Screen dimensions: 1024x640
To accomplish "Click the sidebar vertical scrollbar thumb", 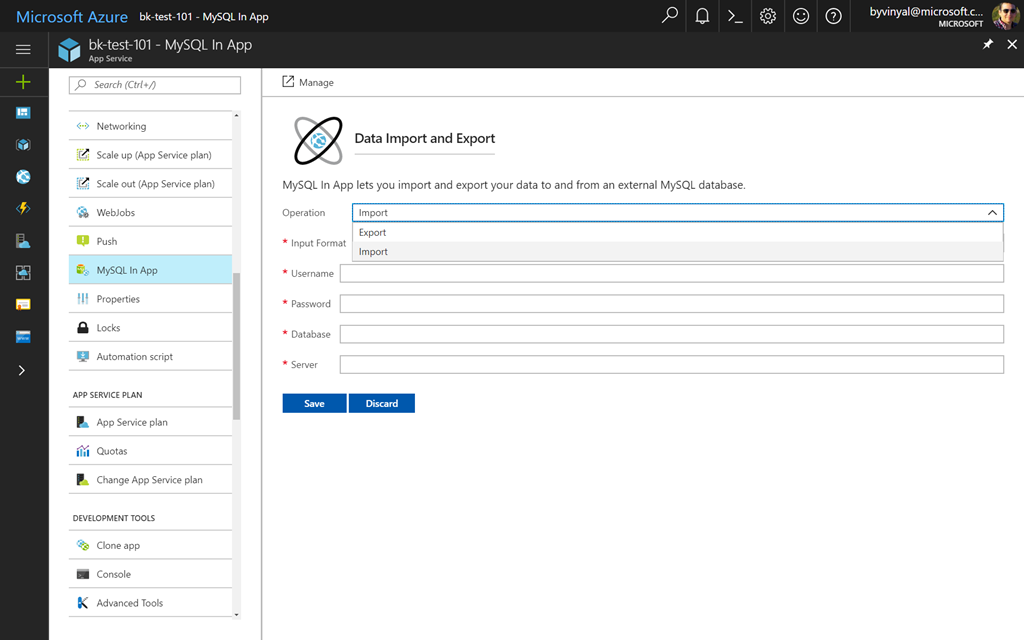I will pos(237,345).
